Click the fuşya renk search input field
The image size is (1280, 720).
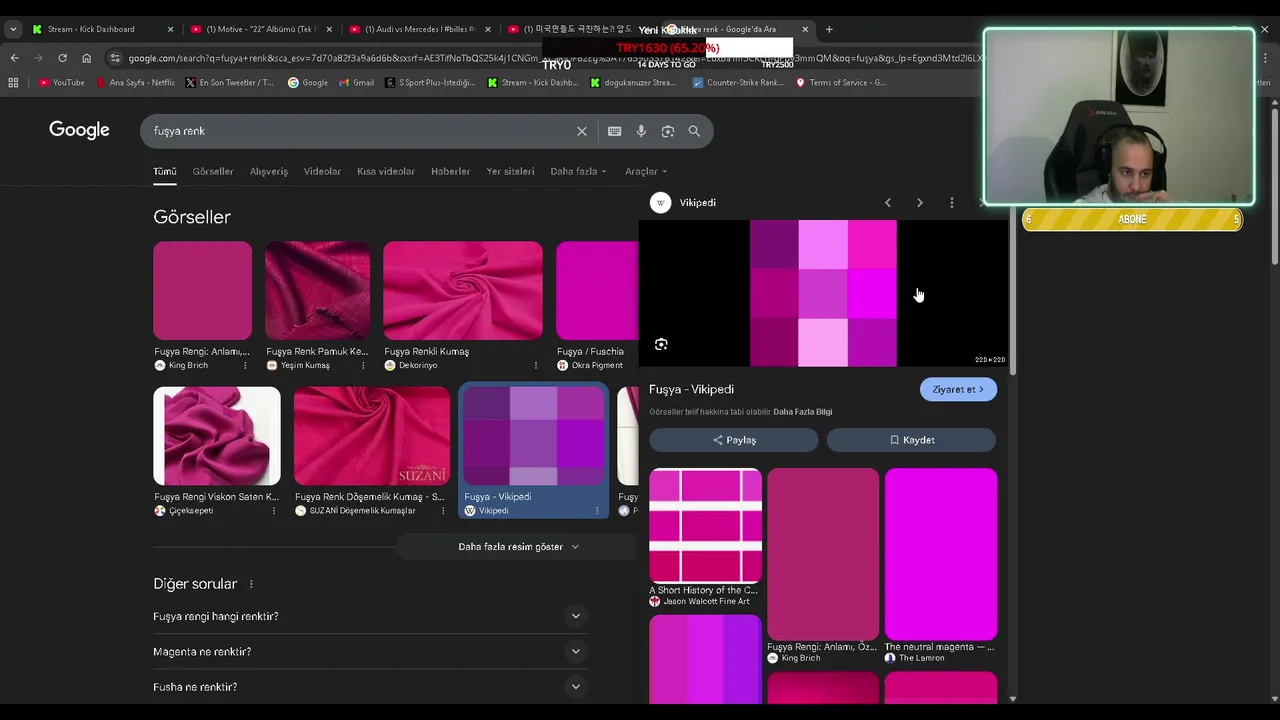[x=360, y=131]
